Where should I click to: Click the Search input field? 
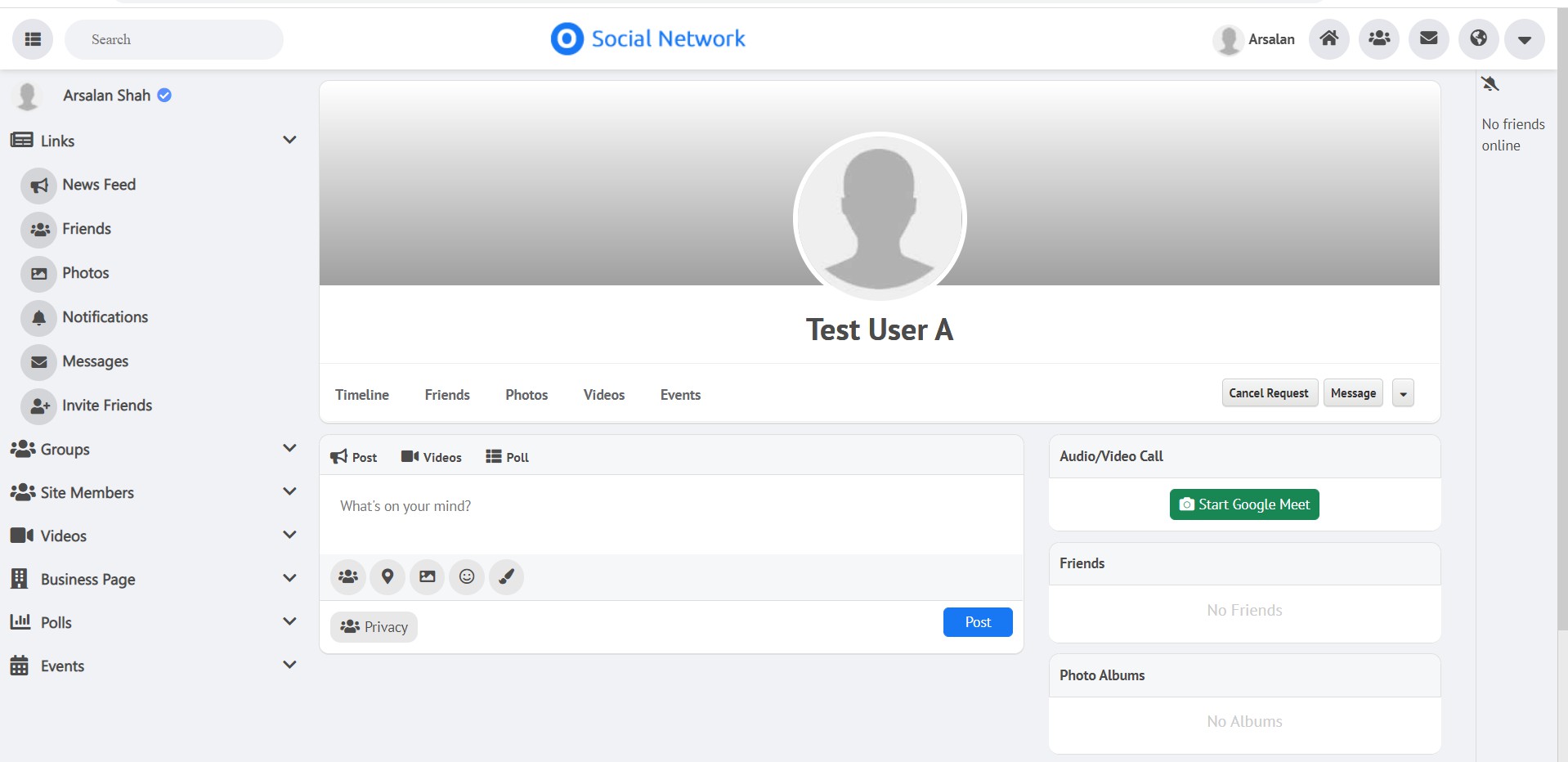coord(174,39)
